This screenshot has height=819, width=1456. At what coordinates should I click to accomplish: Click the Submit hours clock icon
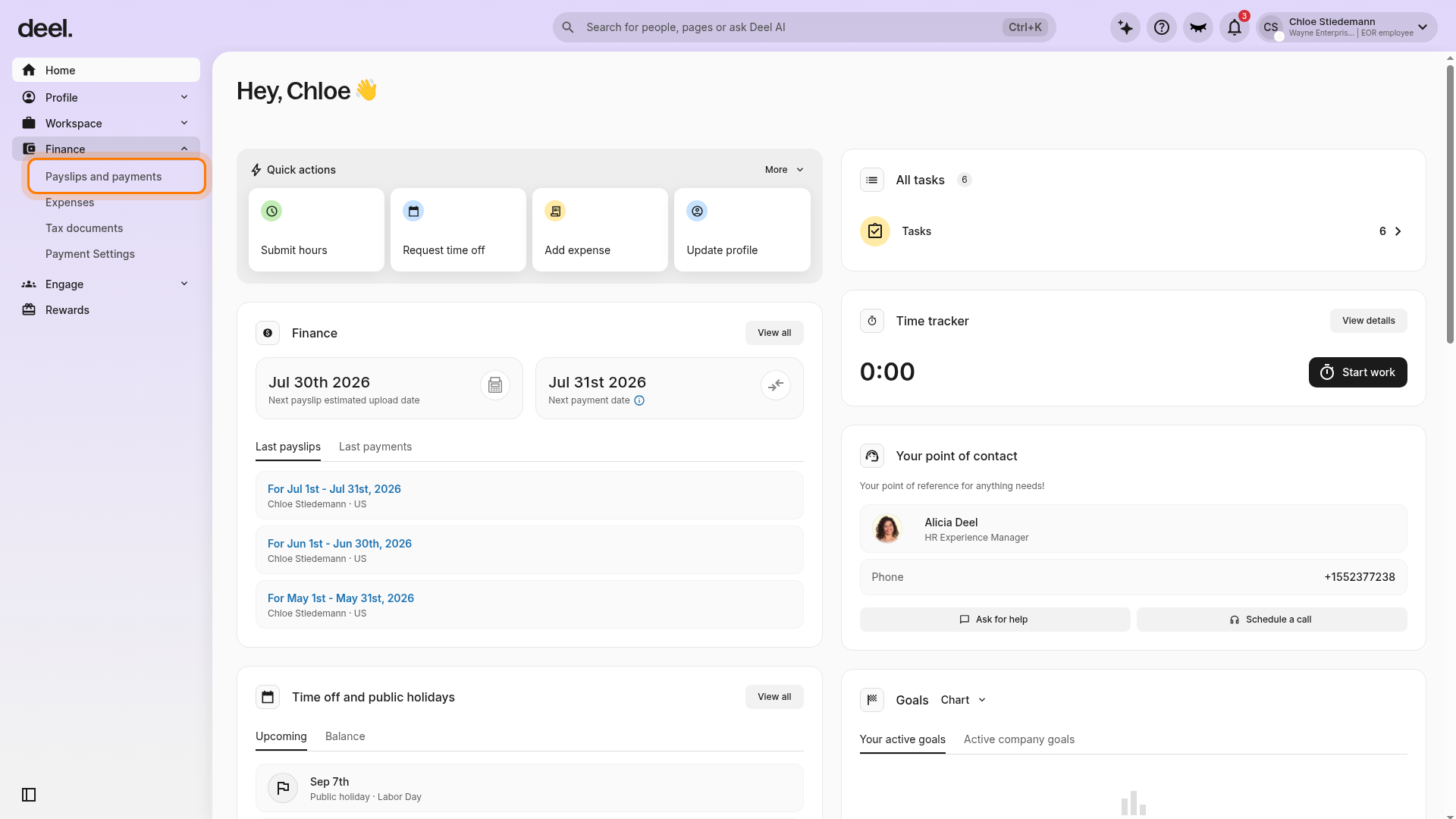(271, 211)
